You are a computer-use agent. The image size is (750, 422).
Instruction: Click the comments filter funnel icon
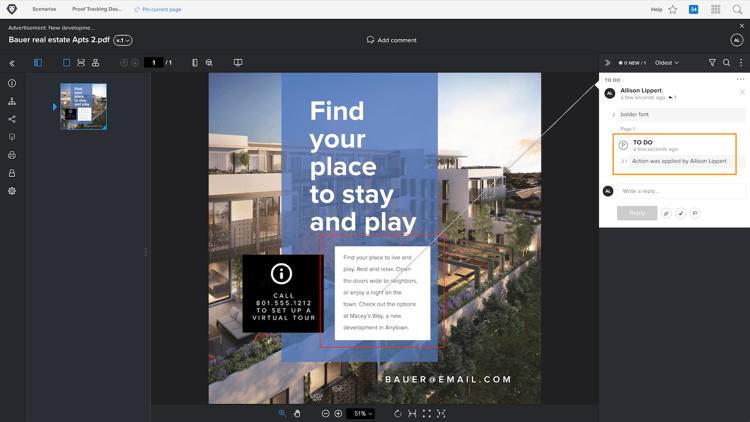click(712, 63)
